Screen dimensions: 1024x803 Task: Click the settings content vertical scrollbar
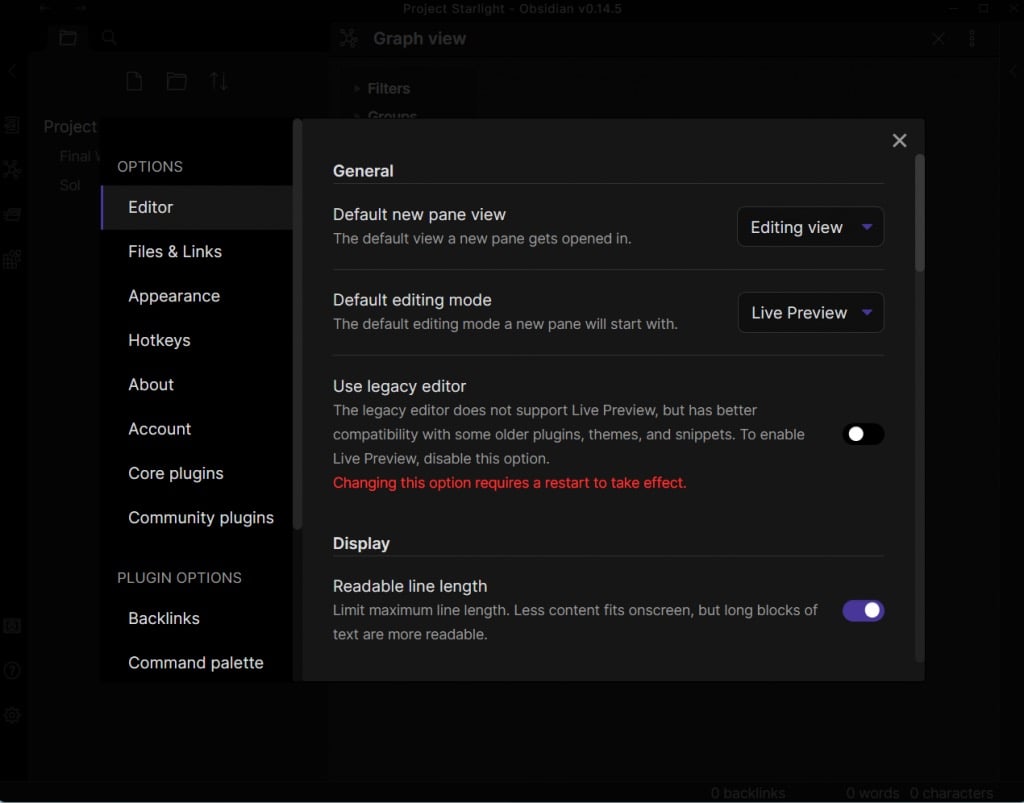919,212
